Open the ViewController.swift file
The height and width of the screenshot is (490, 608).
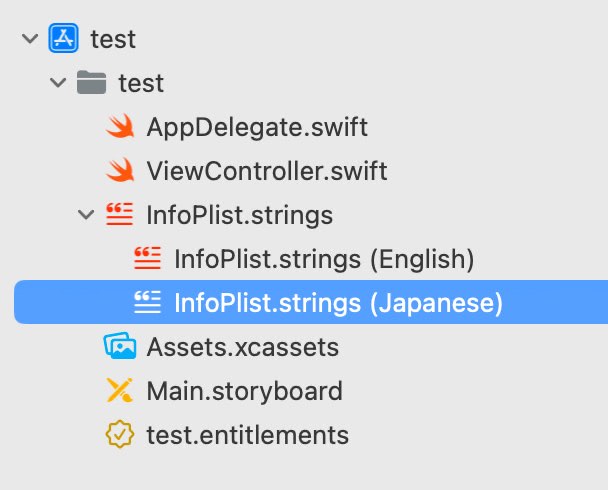click(x=267, y=171)
